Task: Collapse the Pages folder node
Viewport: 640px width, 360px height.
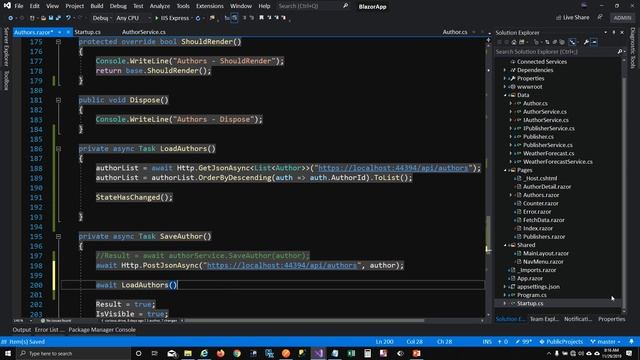Action: pyautogui.click(x=505, y=170)
